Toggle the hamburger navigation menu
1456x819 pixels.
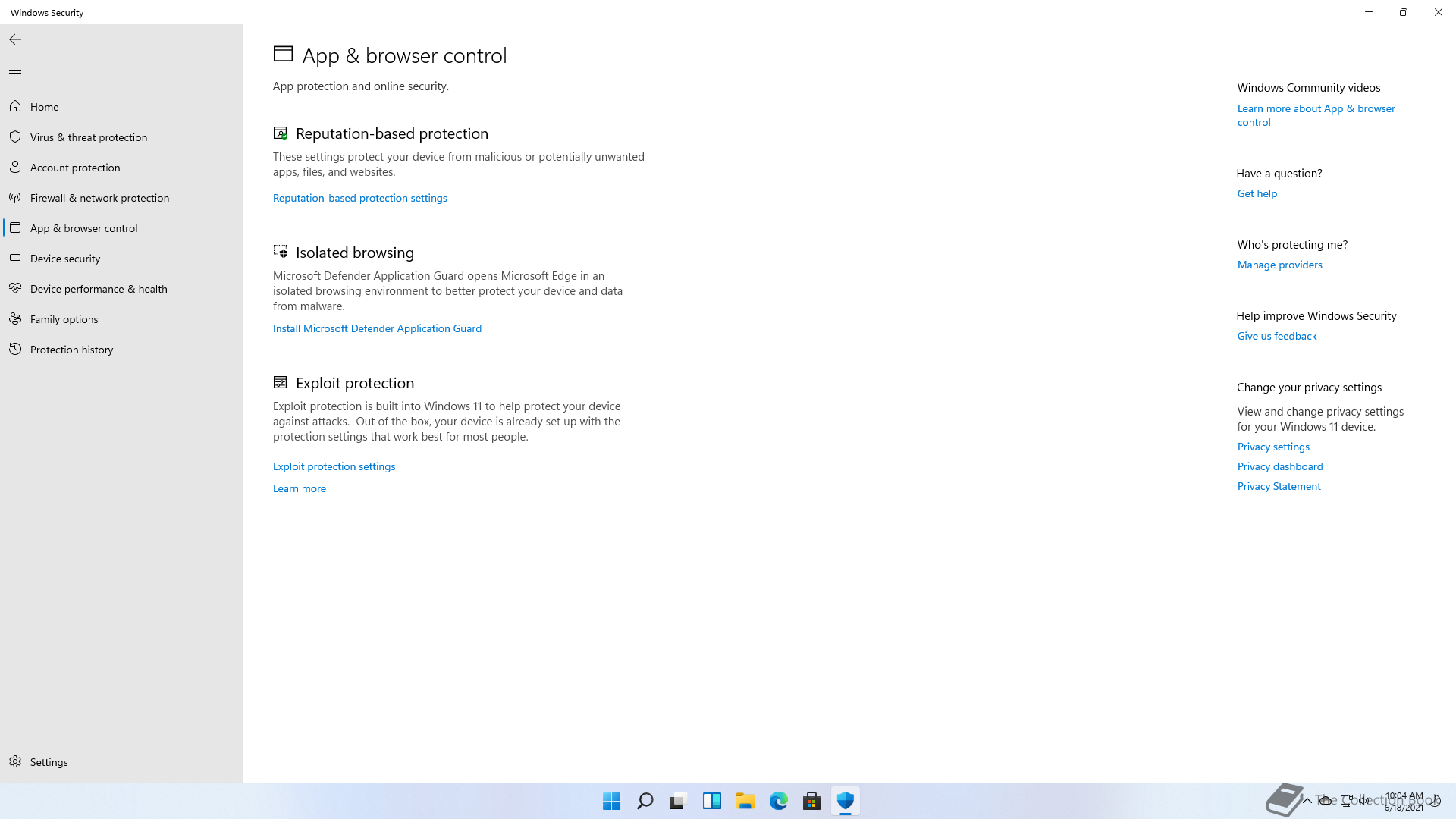coord(15,71)
